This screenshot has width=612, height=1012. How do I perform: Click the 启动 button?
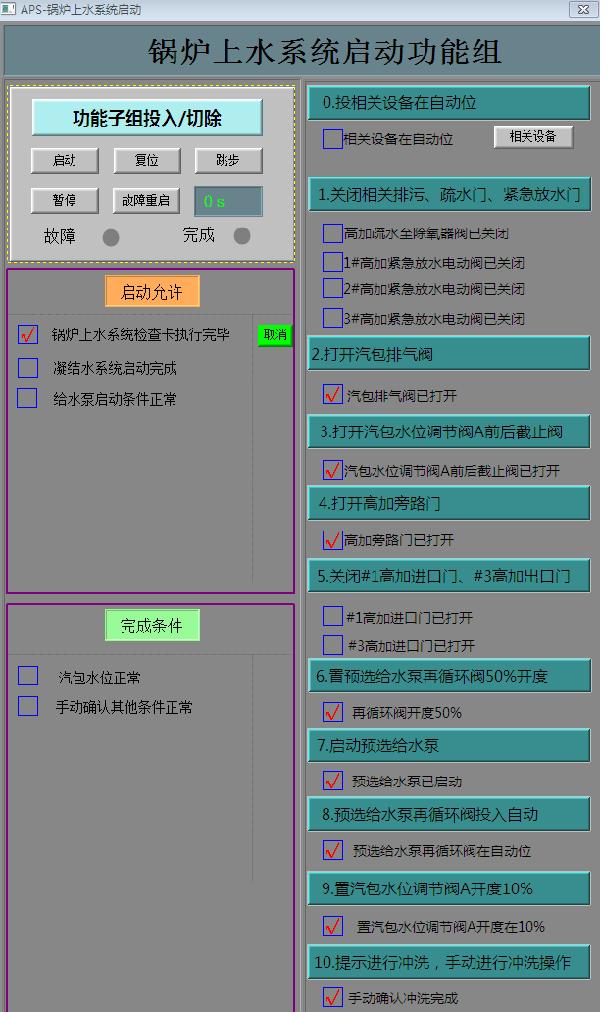click(64, 160)
